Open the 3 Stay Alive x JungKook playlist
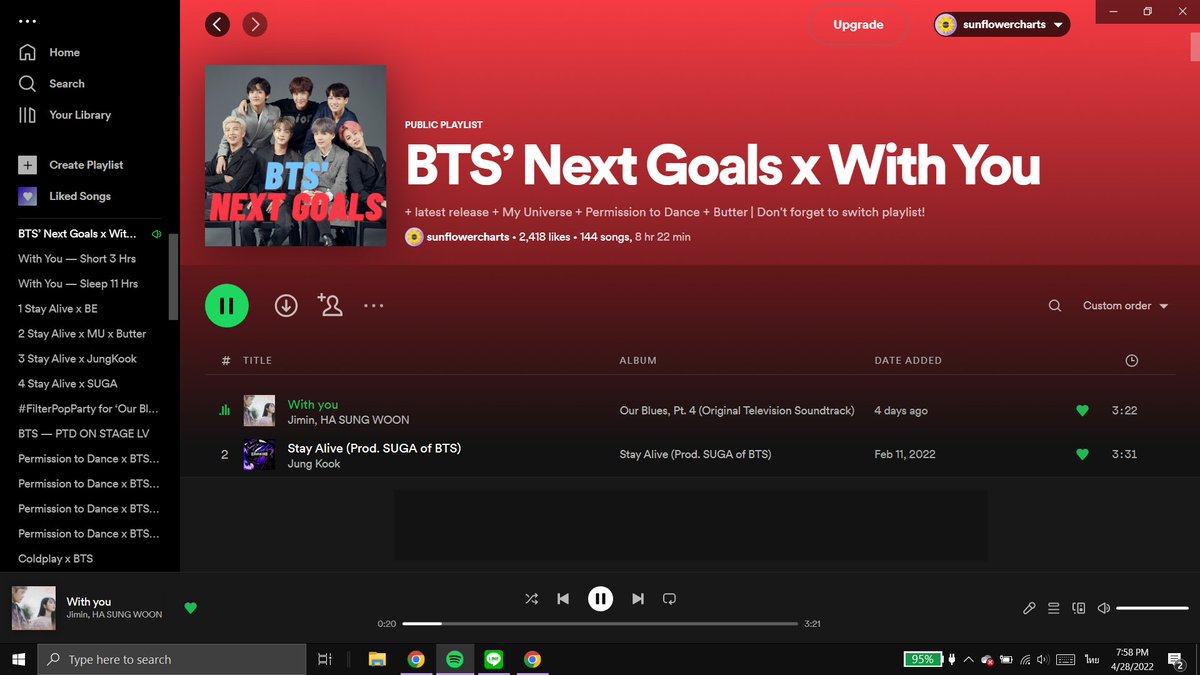 coord(78,358)
